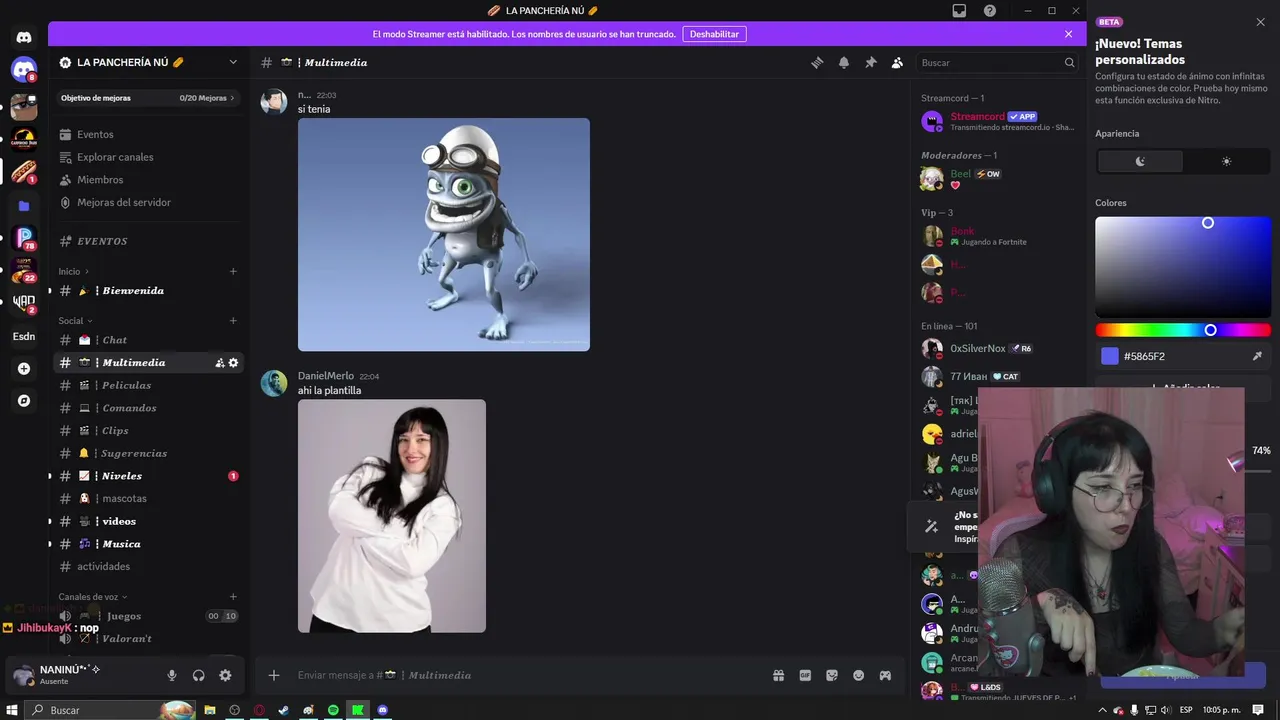Screen dimensions: 1280x720
Task: Open DanielMerlo username on message
Action: (326, 376)
